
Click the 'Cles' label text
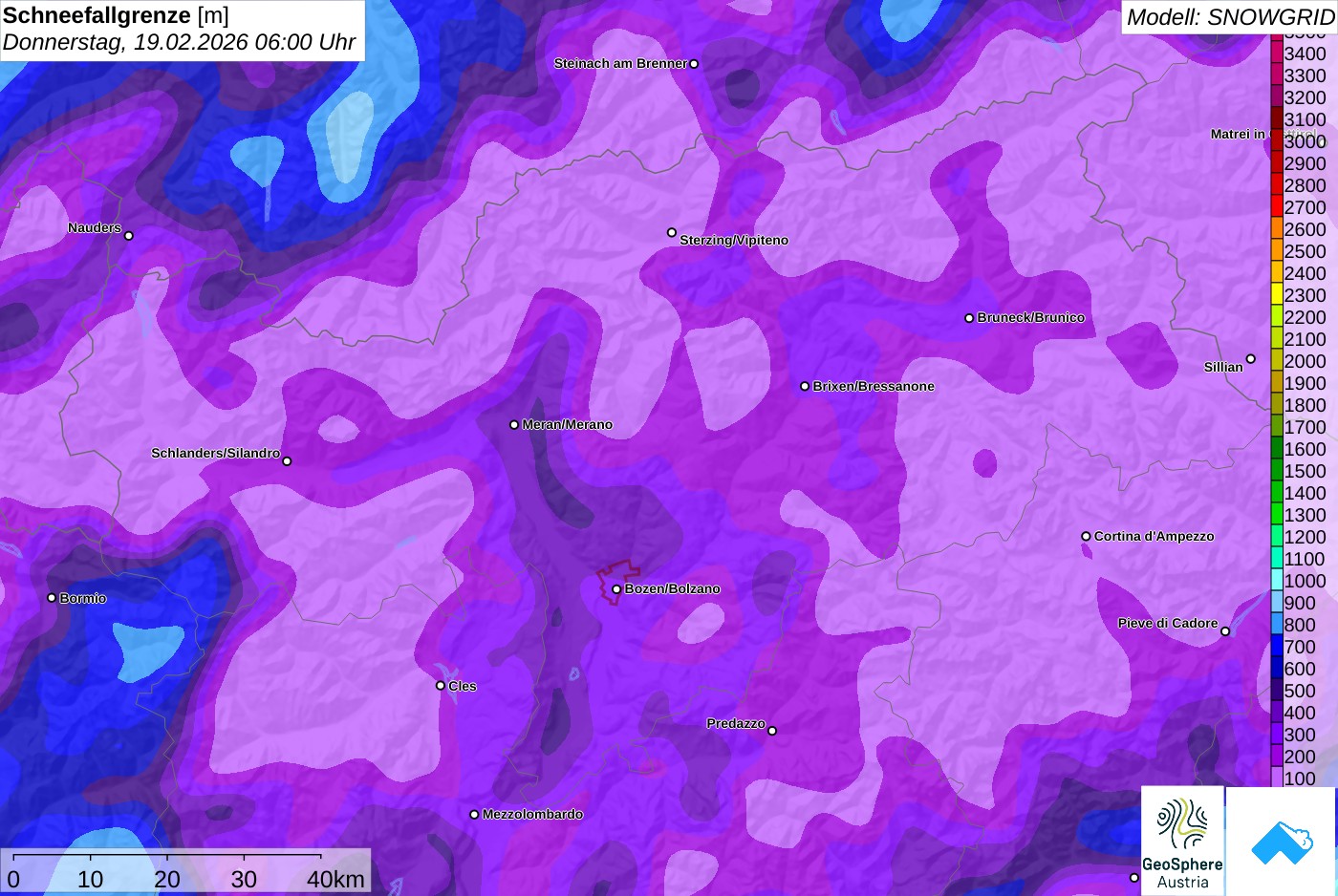pos(463,687)
